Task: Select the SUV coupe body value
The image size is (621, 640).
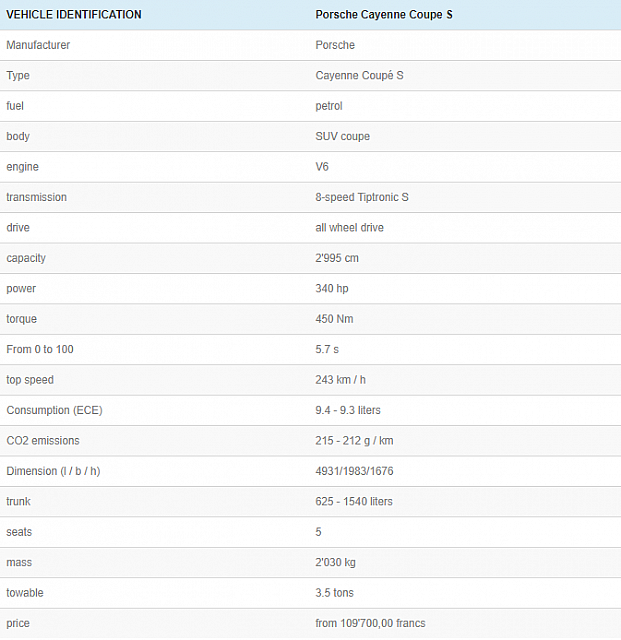Action: pyautogui.click(x=343, y=136)
